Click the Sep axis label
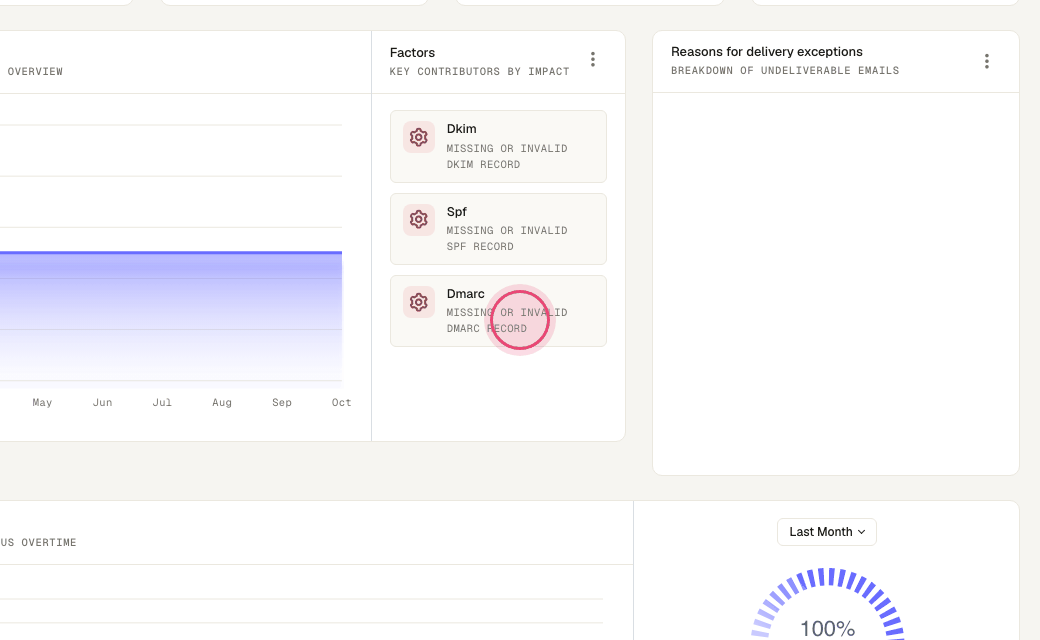 [x=282, y=403]
